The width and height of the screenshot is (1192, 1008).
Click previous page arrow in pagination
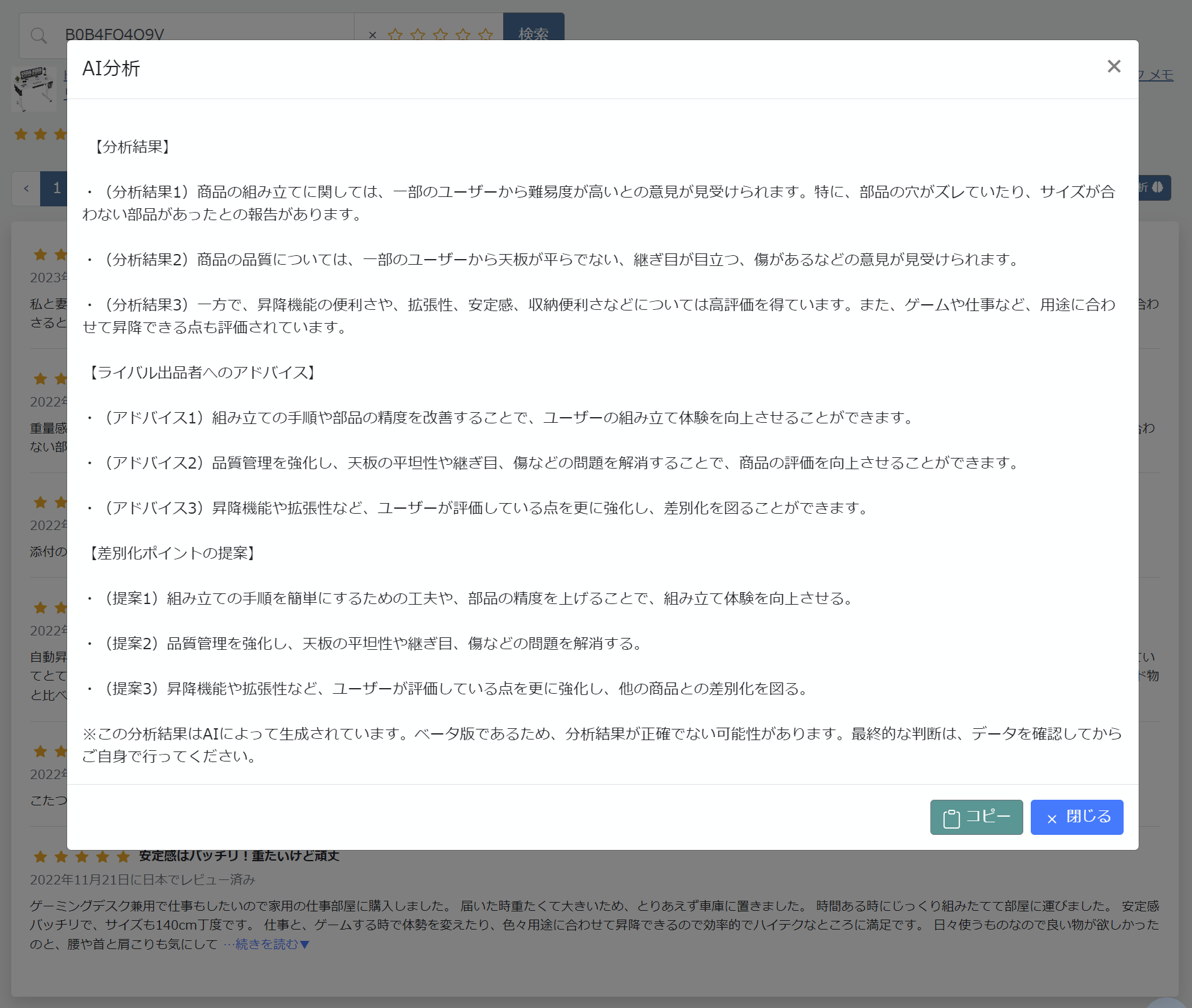click(26, 188)
